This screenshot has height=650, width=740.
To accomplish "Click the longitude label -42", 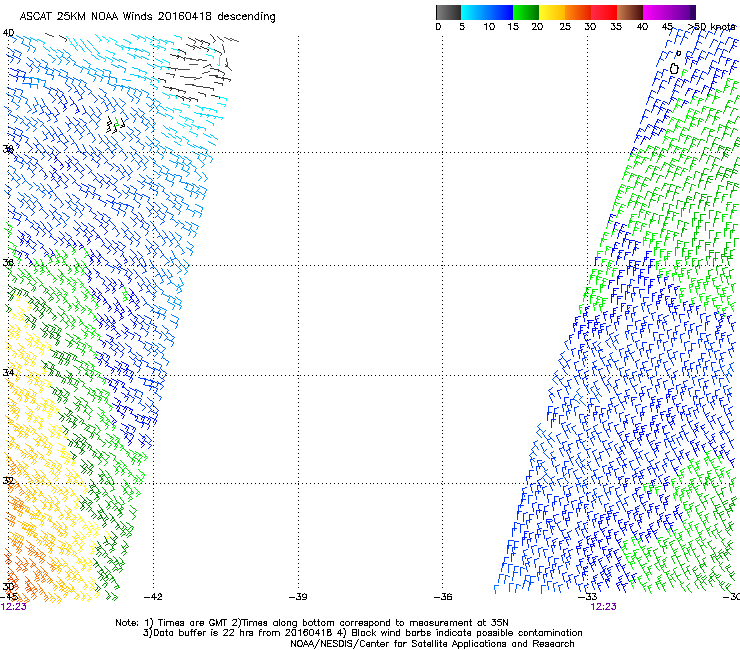I will pyautogui.click(x=153, y=597).
